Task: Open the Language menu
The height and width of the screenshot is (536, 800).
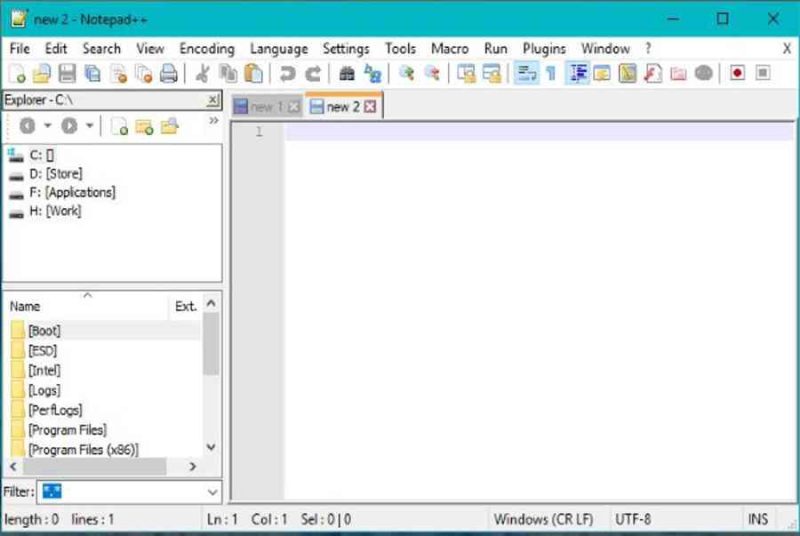Action: pos(279,49)
